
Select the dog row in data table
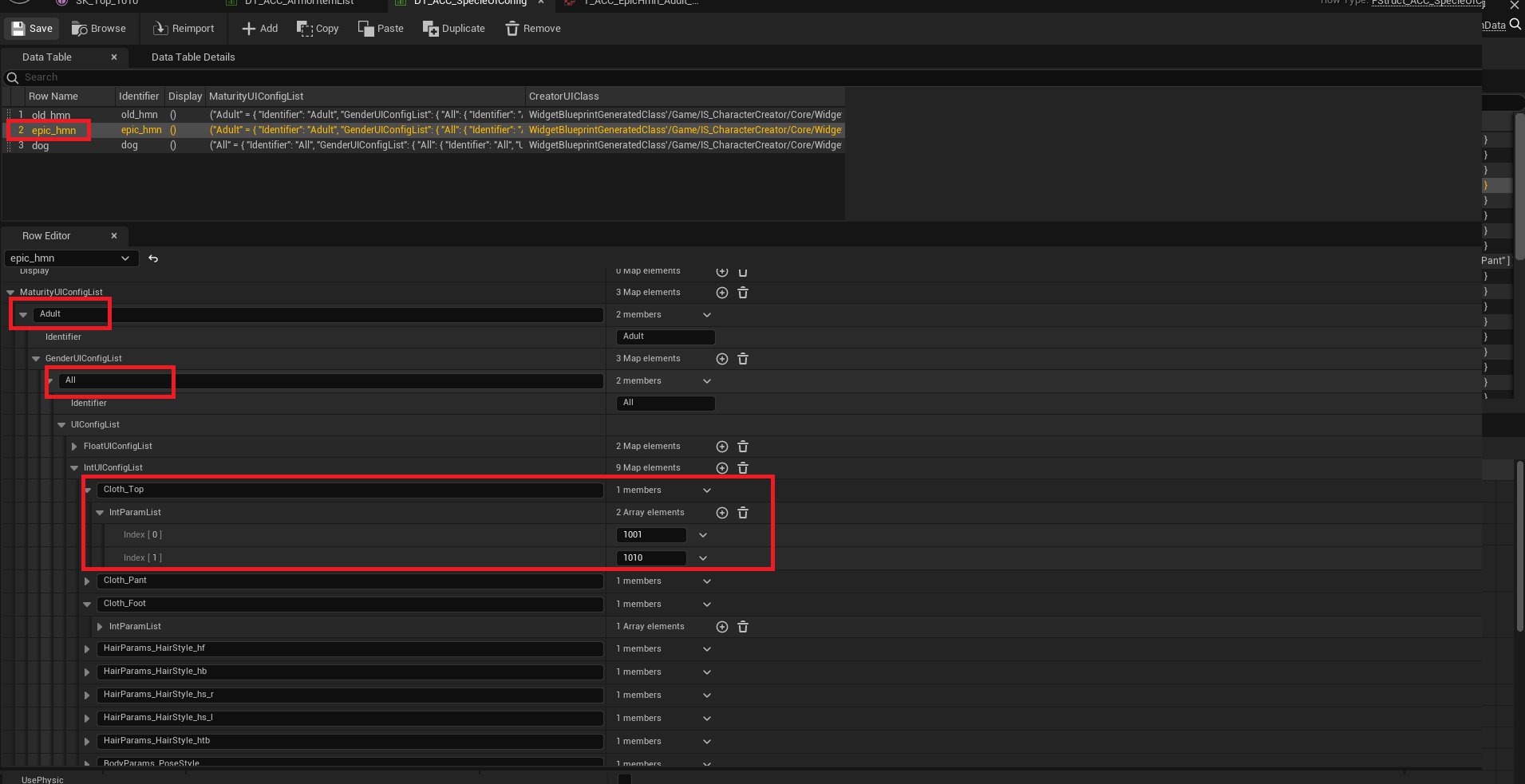coord(41,146)
